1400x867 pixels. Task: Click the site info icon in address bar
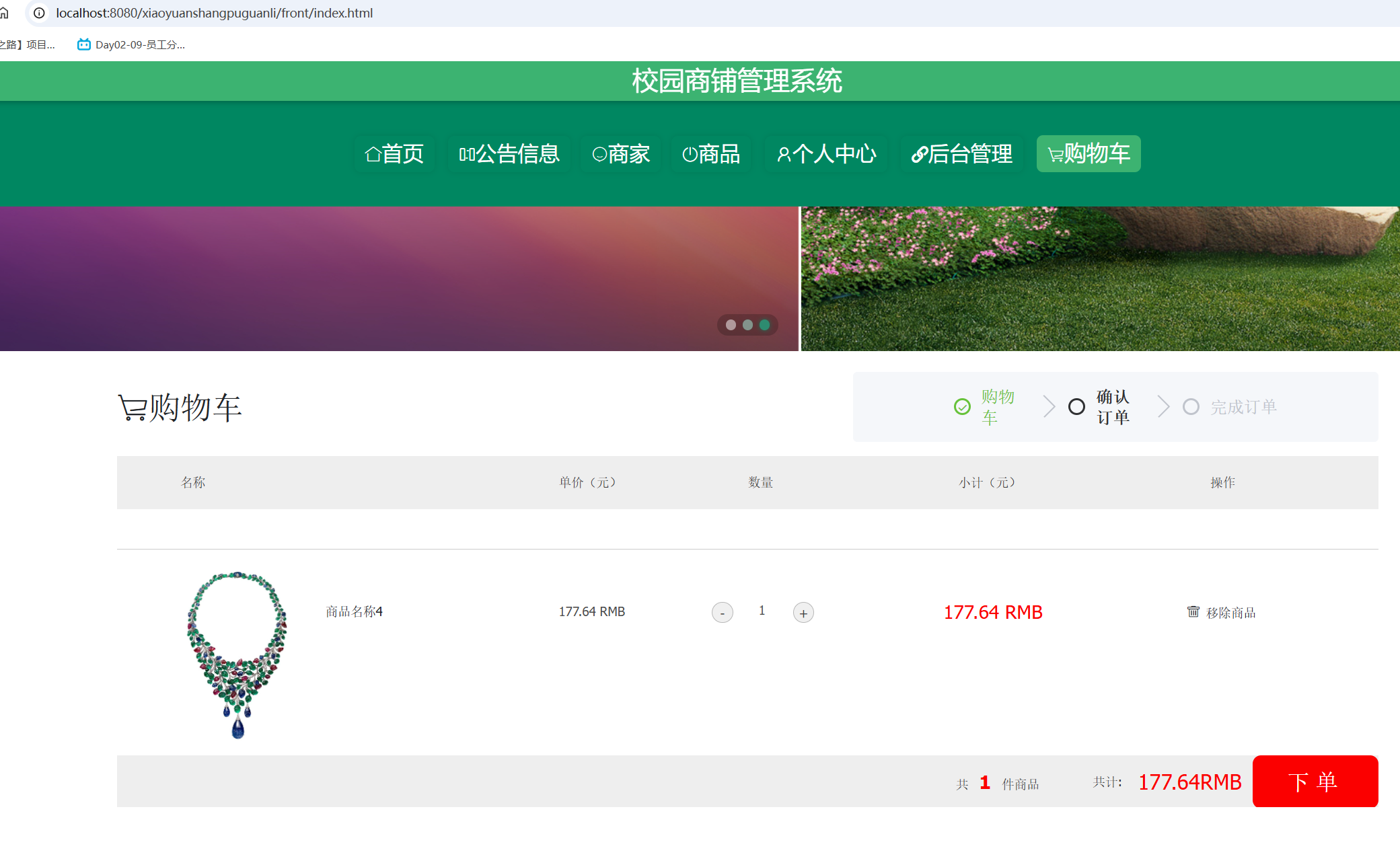[x=39, y=13]
